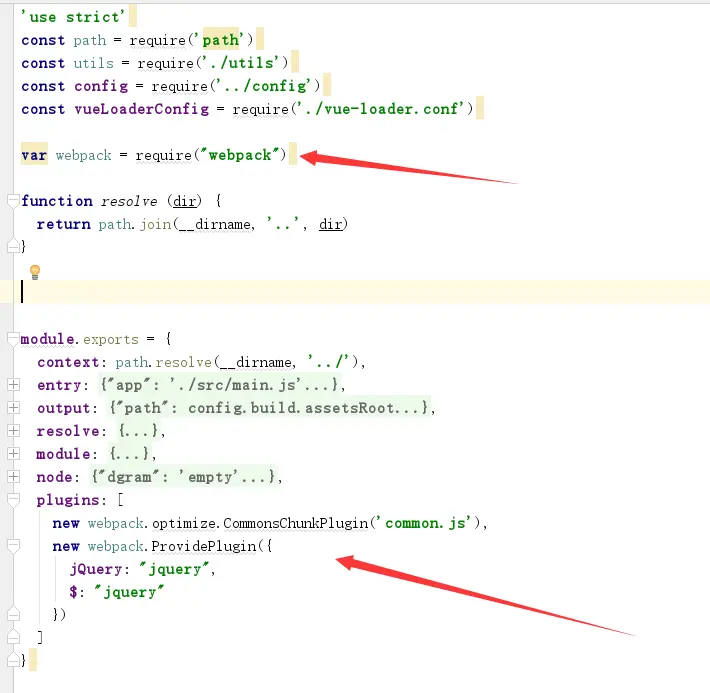Click the folded {...} after module:
Image resolution: width=710 pixels, height=693 pixels.
pyautogui.click(x=130, y=454)
